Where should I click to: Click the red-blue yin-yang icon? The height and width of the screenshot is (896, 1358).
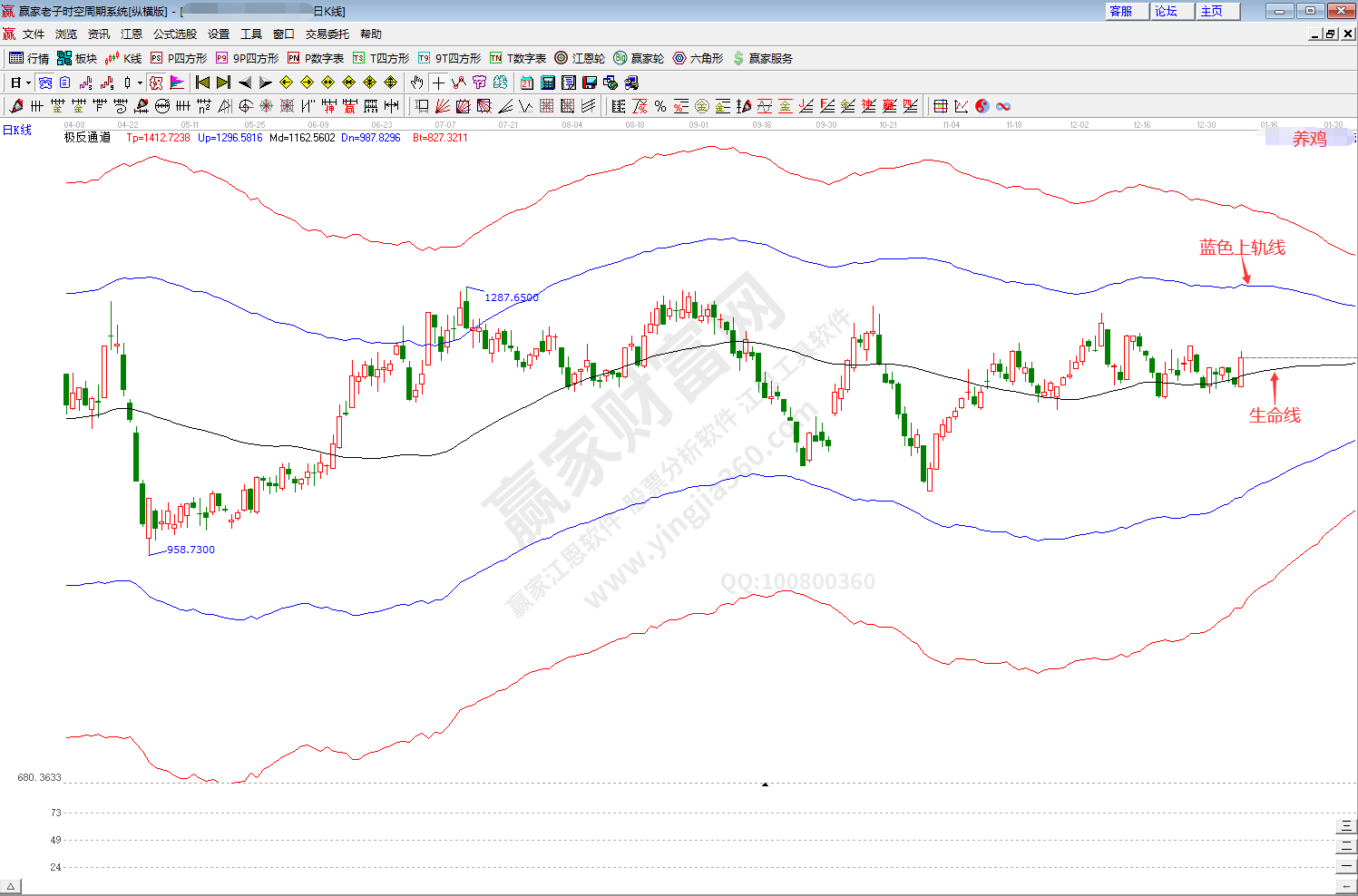(982, 106)
